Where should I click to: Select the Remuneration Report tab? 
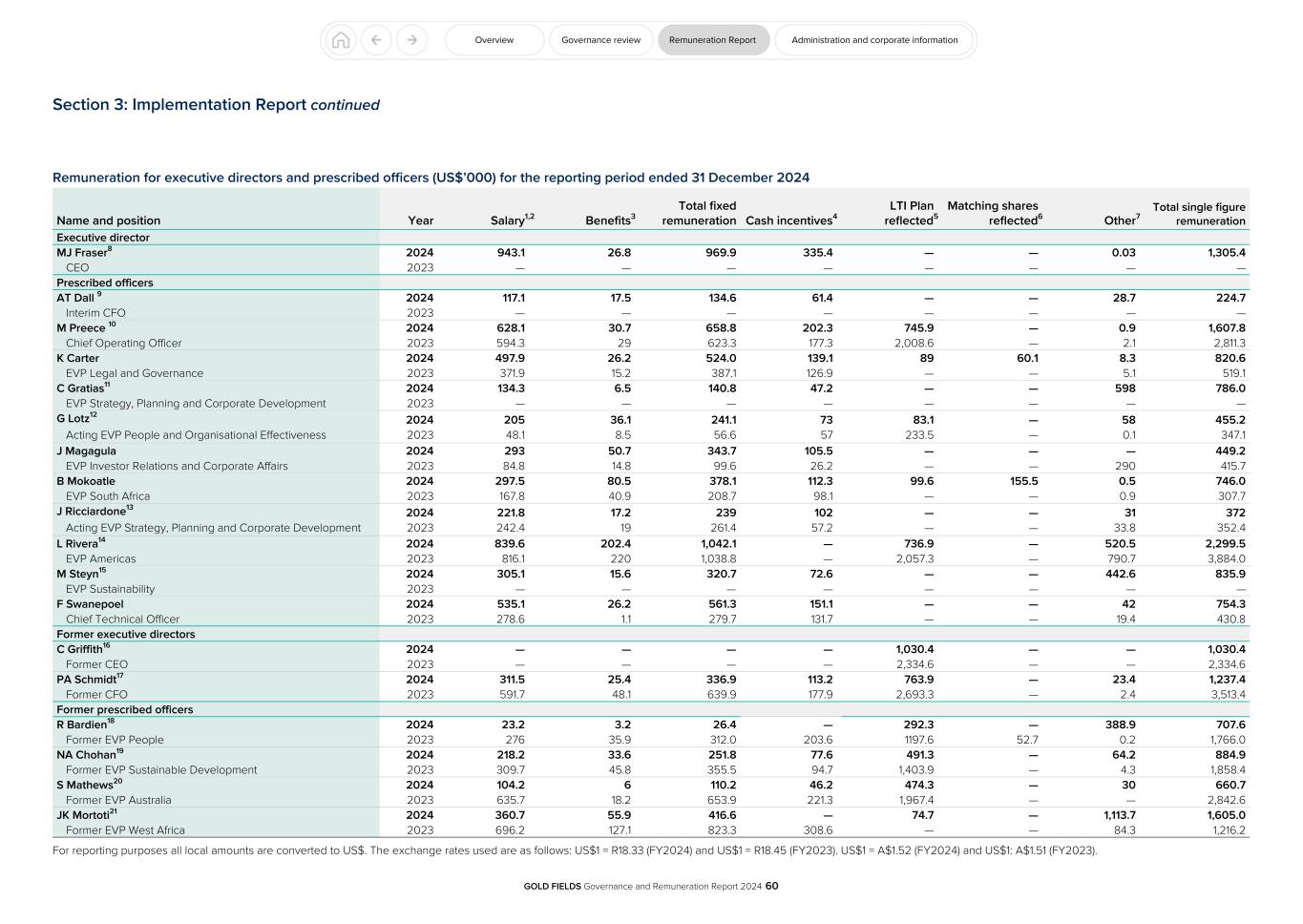point(713,40)
